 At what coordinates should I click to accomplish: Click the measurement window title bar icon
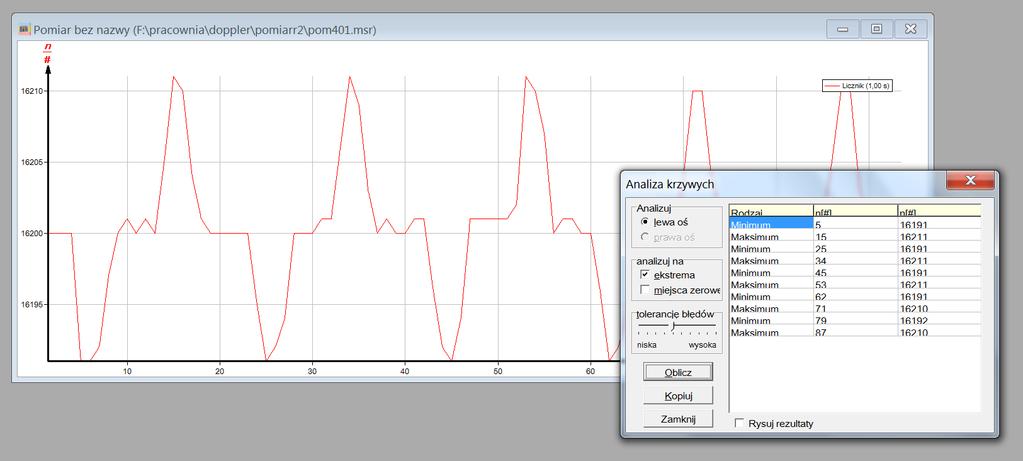click(x=25, y=29)
